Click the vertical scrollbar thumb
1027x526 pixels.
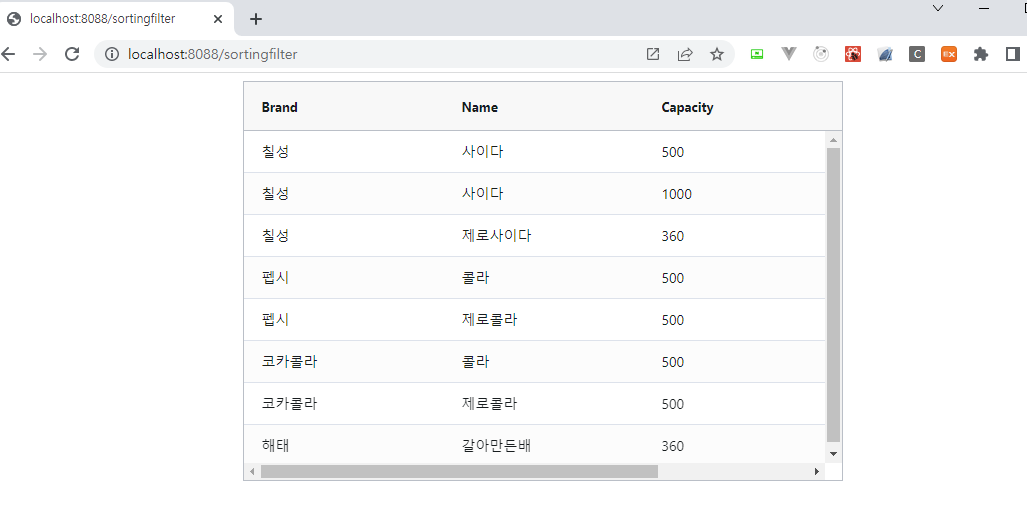click(x=833, y=295)
